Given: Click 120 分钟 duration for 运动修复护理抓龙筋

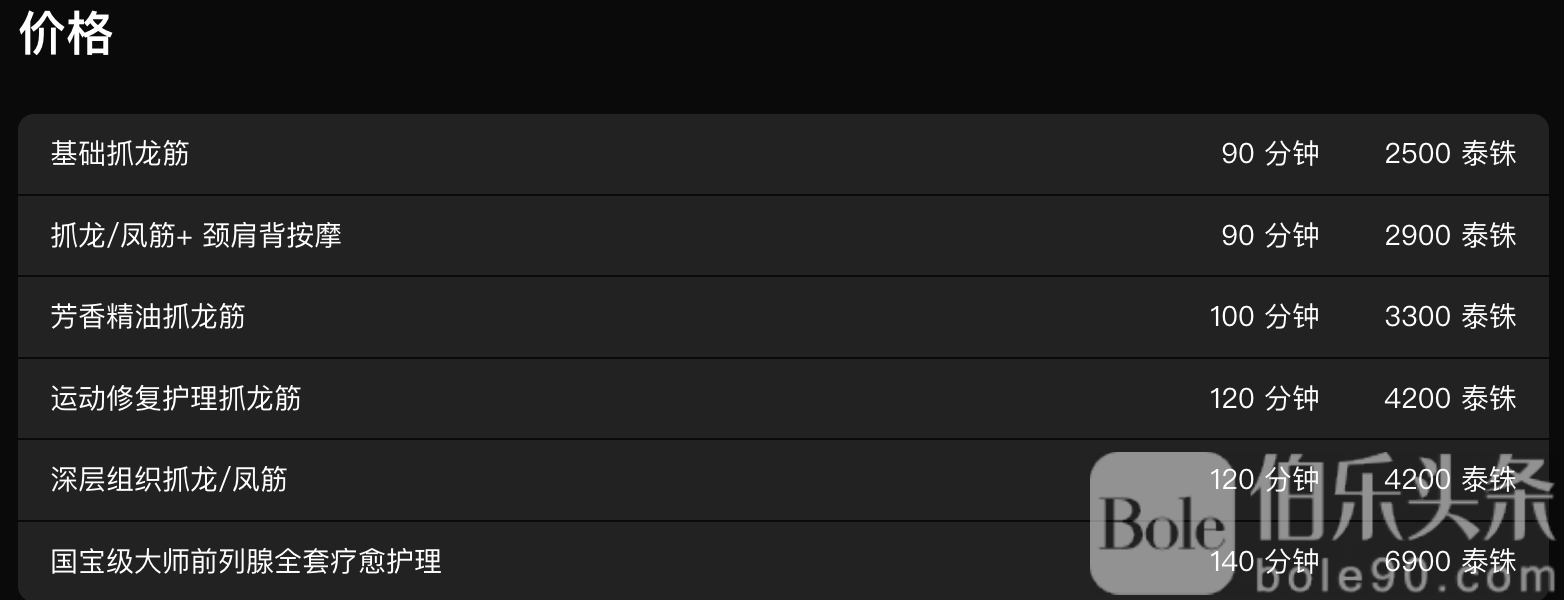Looking at the screenshot, I should [x=1264, y=399].
